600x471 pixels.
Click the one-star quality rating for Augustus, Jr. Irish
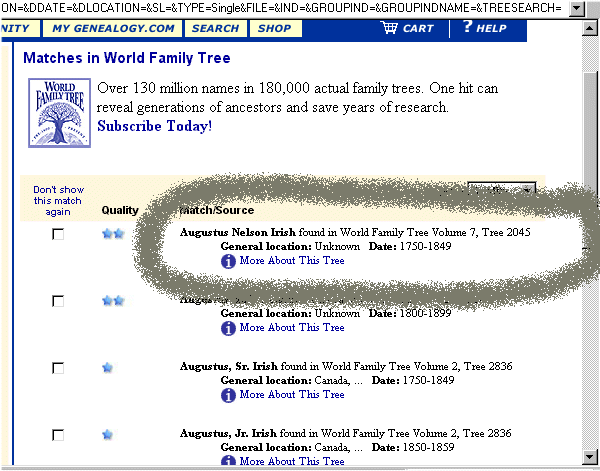(x=108, y=435)
